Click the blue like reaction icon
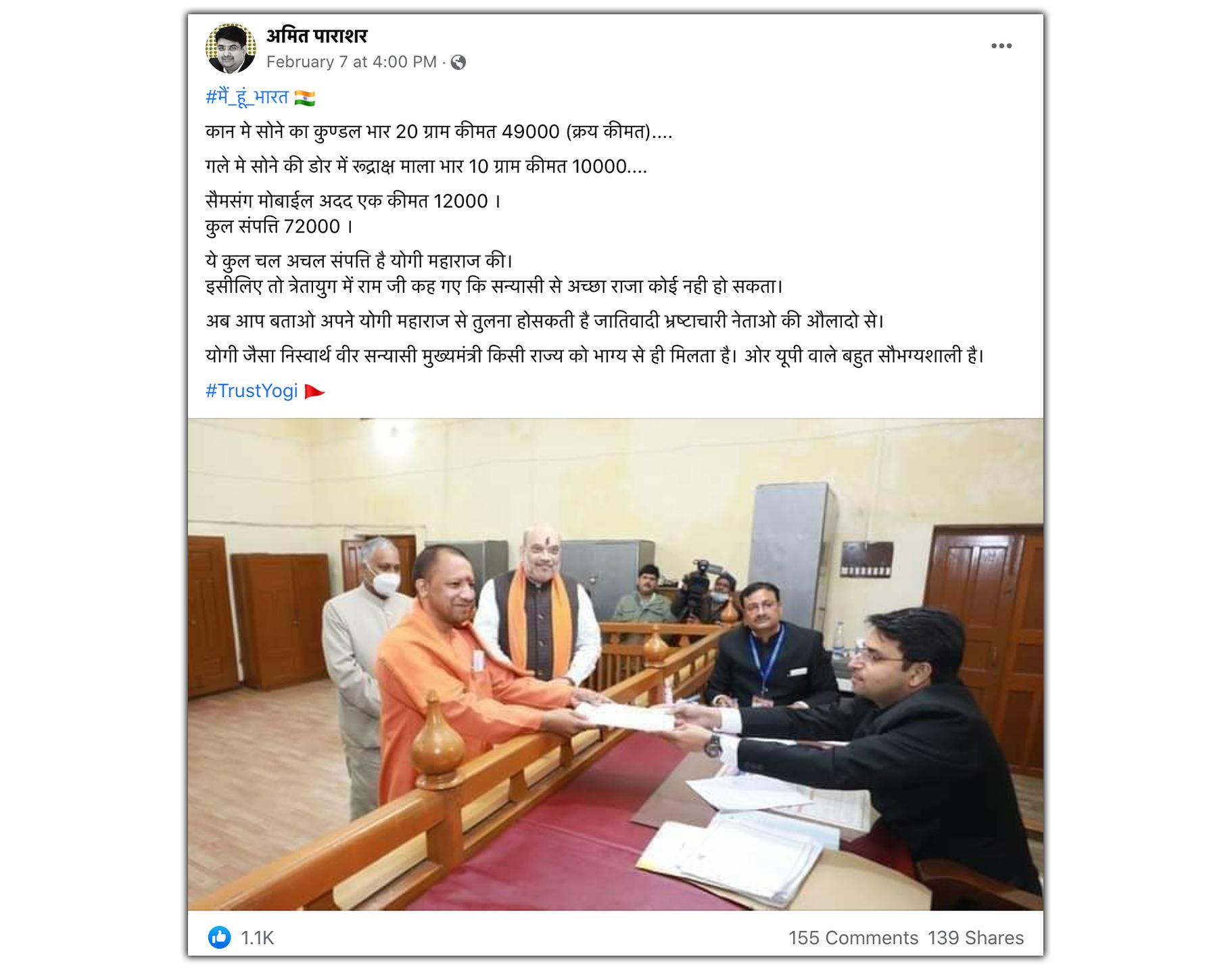This screenshot has height=980, width=1232. pos(219,937)
